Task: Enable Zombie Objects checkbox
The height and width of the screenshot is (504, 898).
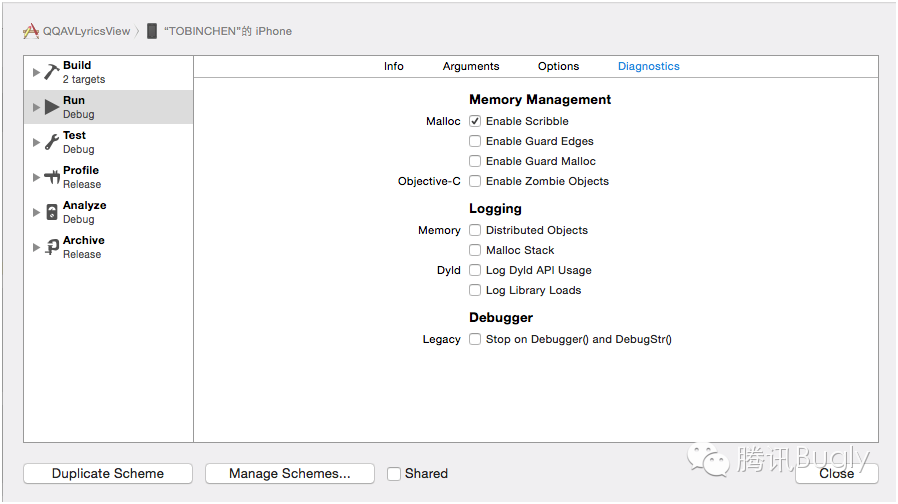Action: tap(475, 181)
